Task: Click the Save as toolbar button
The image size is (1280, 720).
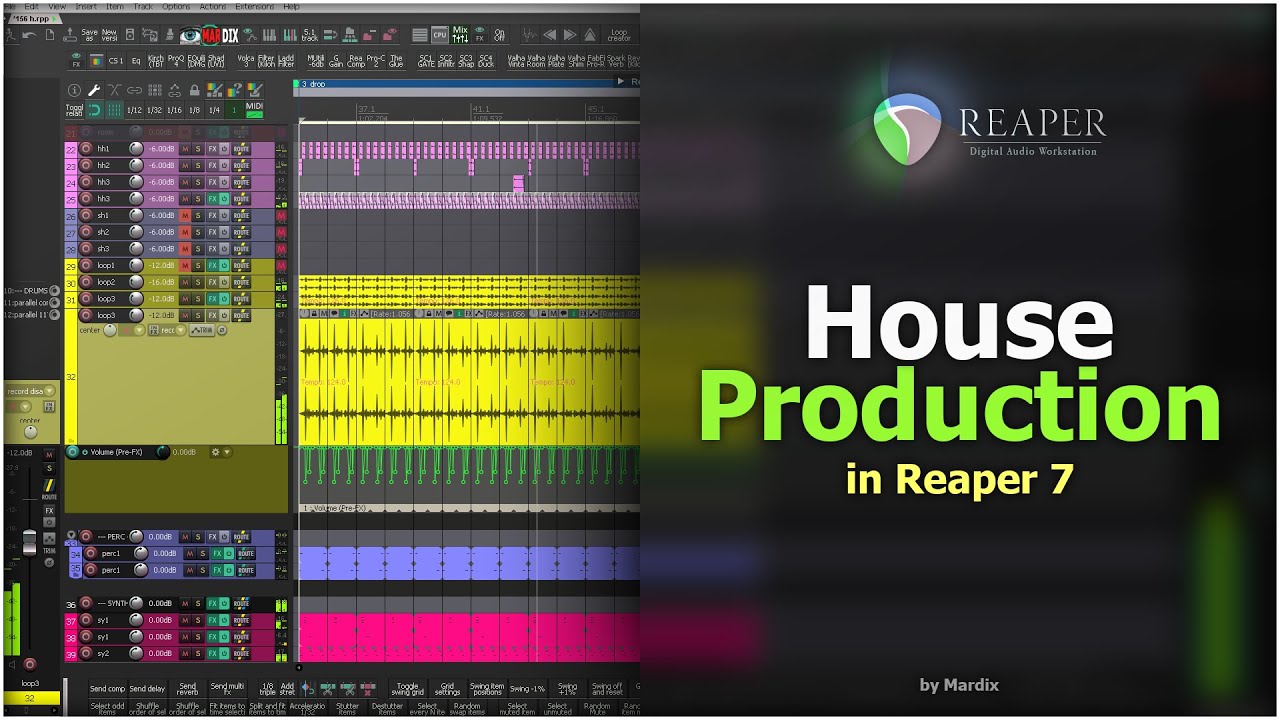Action: [x=90, y=35]
